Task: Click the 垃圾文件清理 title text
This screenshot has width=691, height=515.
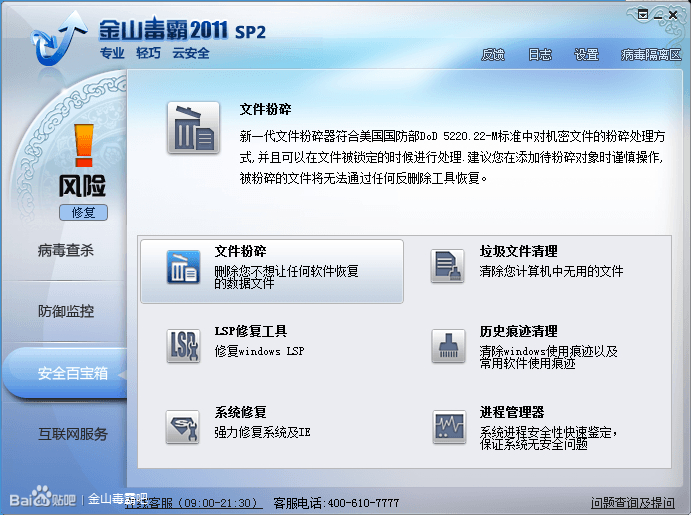Action: tap(519, 251)
